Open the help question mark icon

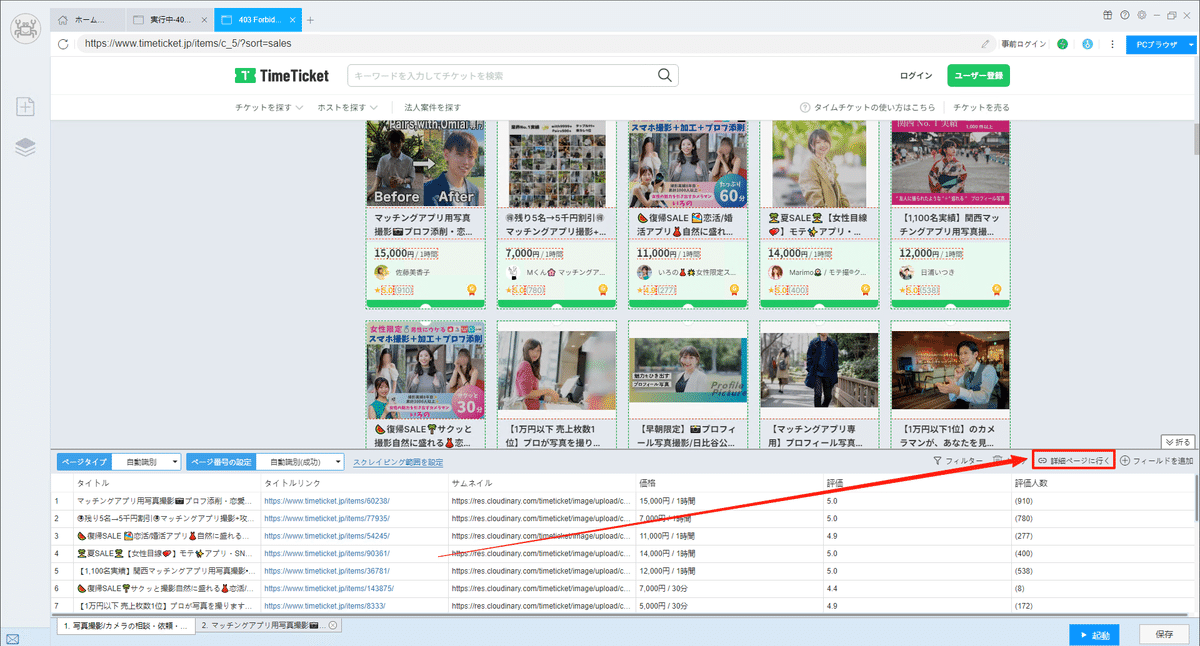point(1125,15)
